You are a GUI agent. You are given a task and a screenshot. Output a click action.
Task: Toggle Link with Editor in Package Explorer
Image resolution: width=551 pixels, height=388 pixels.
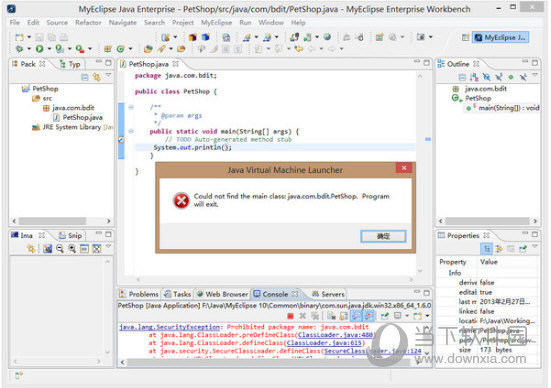coord(97,77)
